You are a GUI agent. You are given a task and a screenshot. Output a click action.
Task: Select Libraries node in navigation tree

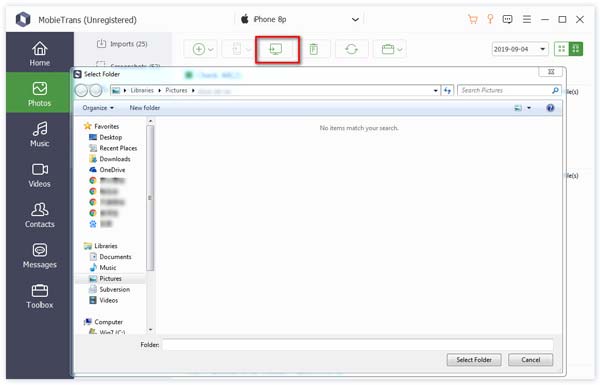point(101,246)
